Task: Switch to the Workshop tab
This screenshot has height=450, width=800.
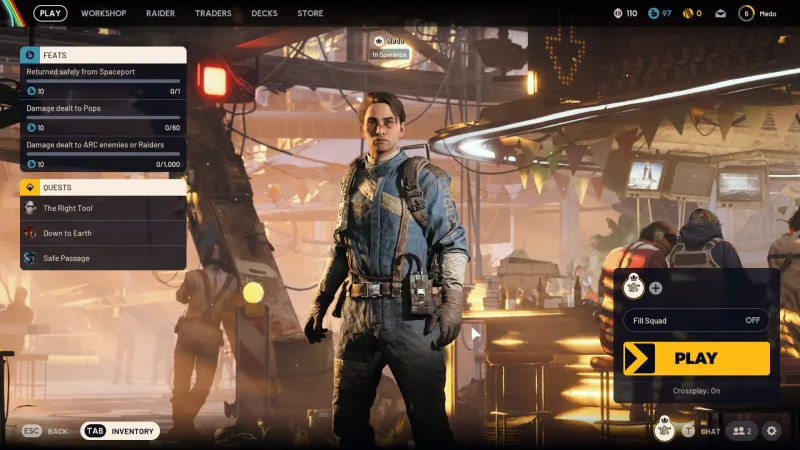Action: [x=103, y=13]
